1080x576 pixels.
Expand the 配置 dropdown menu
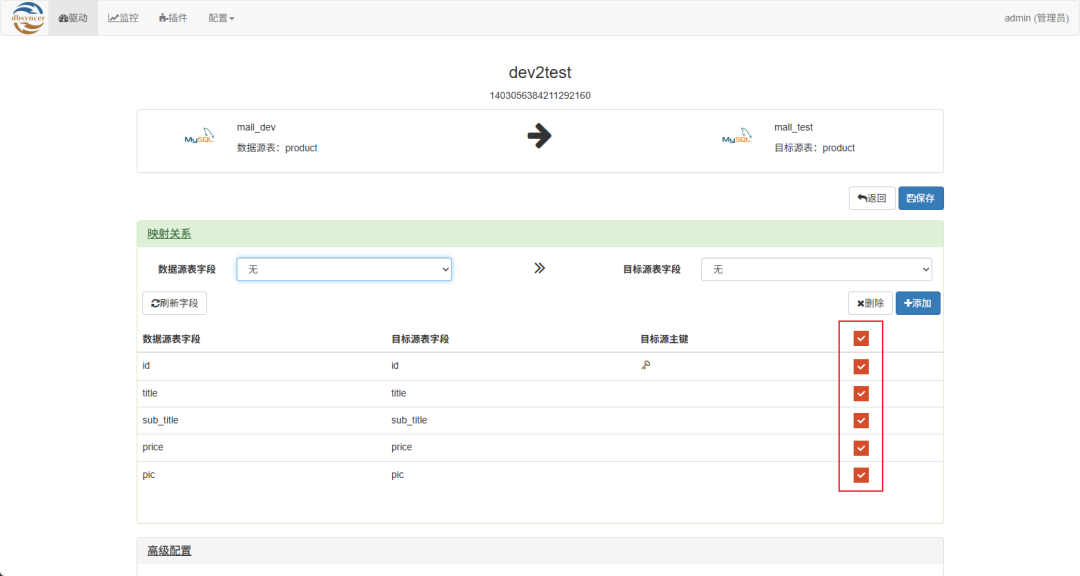(x=221, y=18)
